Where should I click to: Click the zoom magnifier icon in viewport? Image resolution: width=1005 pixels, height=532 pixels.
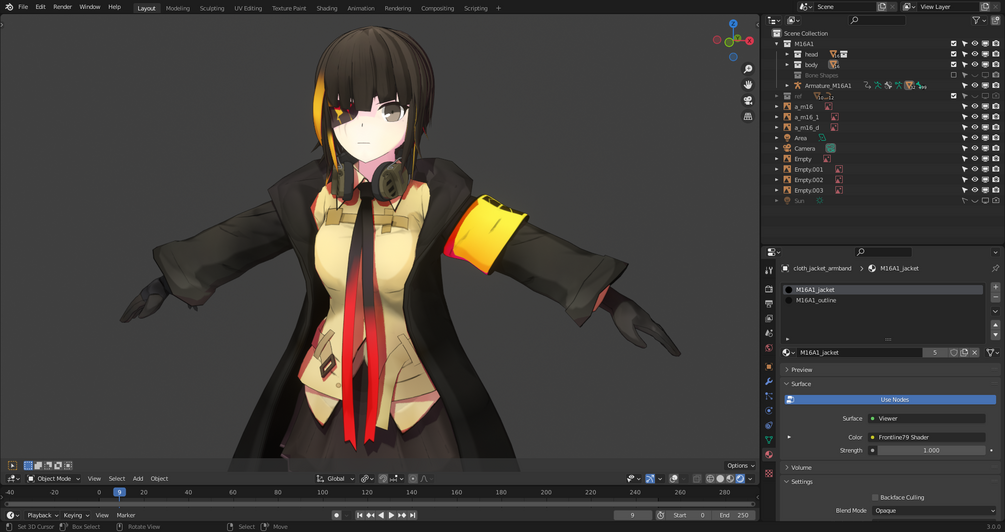point(747,69)
